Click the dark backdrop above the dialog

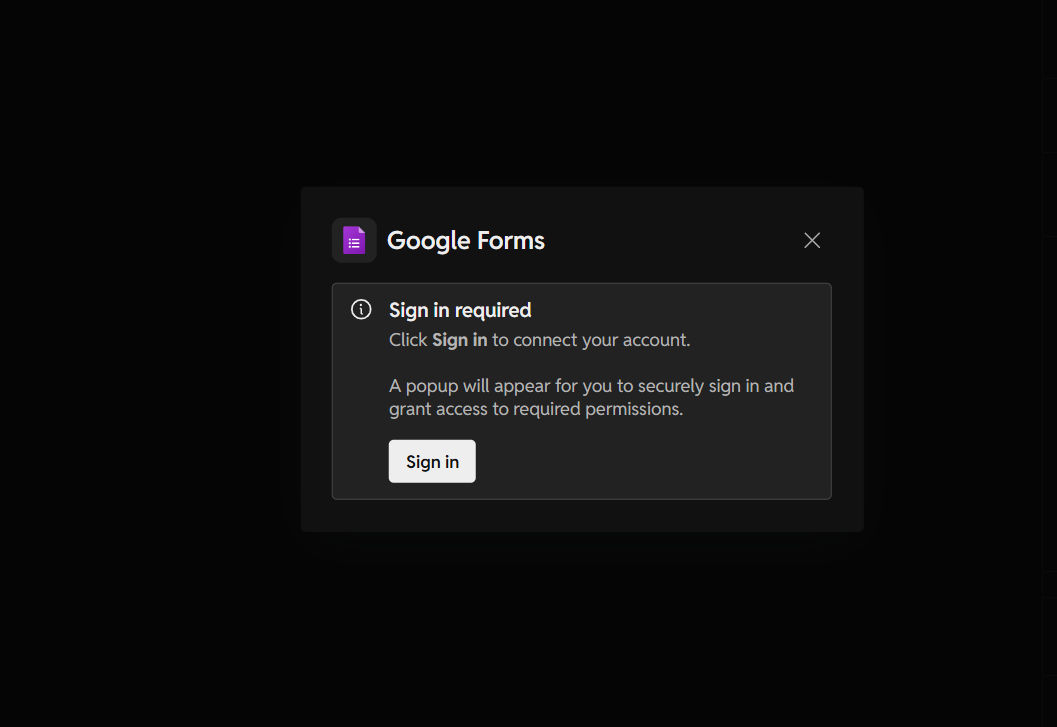(580, 90)
